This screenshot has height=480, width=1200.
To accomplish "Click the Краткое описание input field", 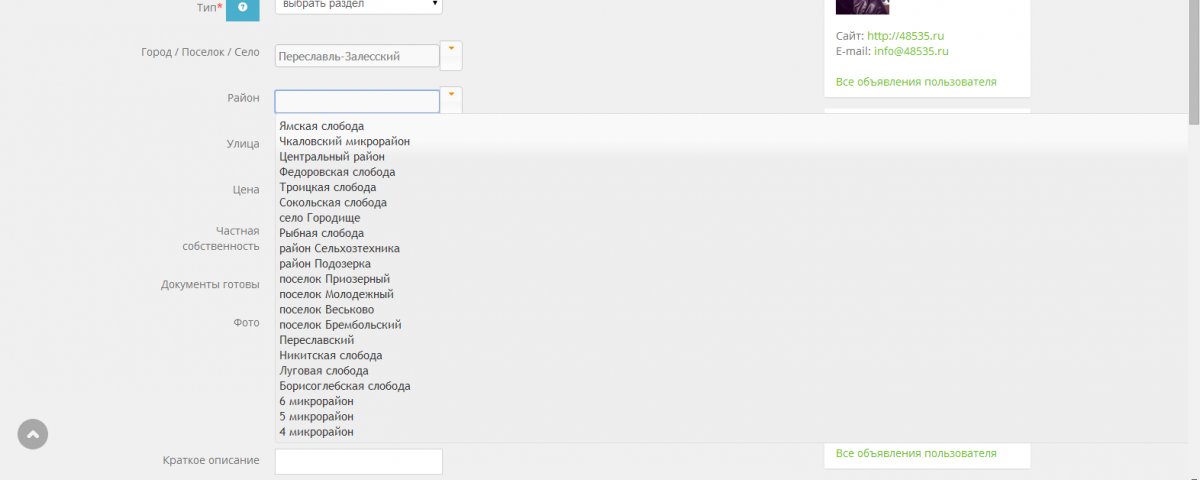I will coord(358,461).
